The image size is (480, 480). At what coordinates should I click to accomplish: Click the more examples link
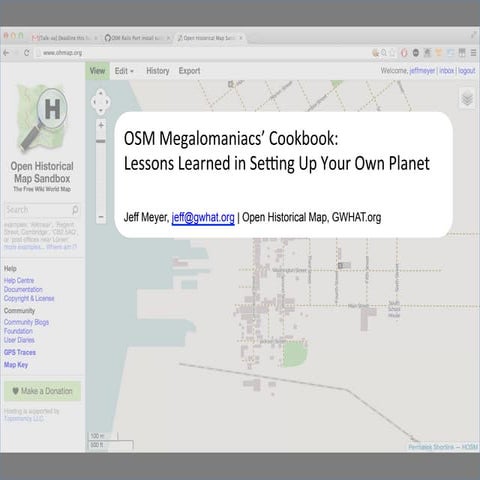pyautogui.click(x=23, y=247)
